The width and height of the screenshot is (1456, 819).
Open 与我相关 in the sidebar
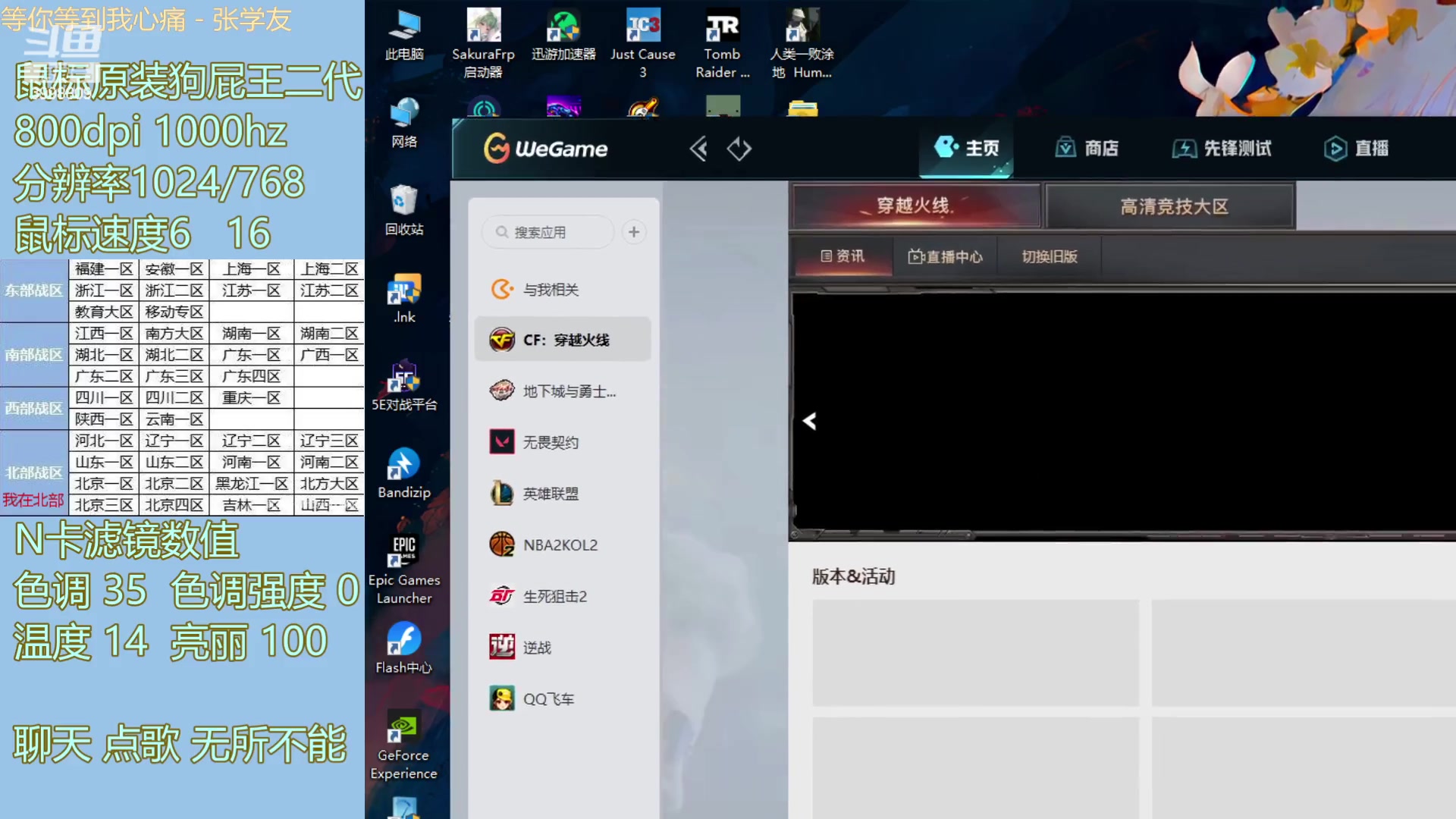[x=563, y=290]
